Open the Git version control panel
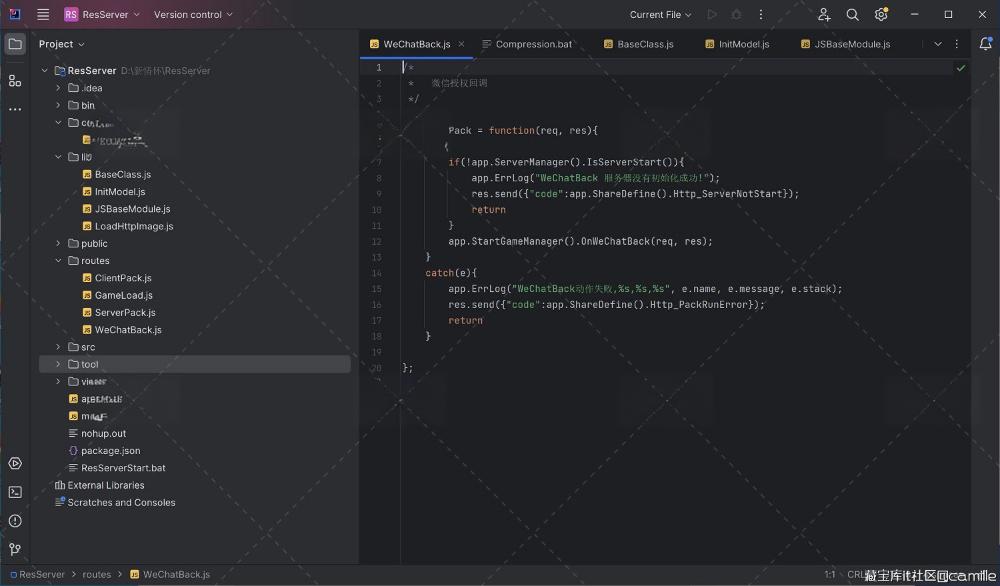The image size is (1000, 586). [x=15, y=549]
